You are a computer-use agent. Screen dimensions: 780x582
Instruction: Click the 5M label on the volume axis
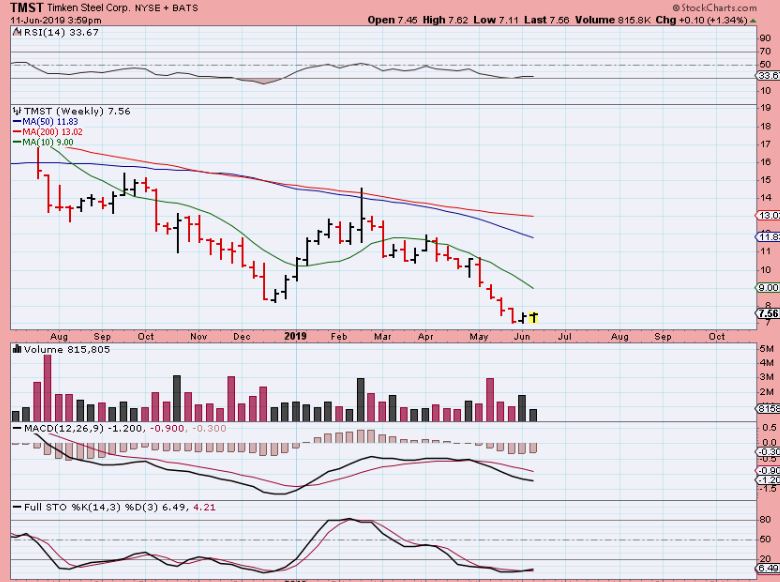coord(766,349)
